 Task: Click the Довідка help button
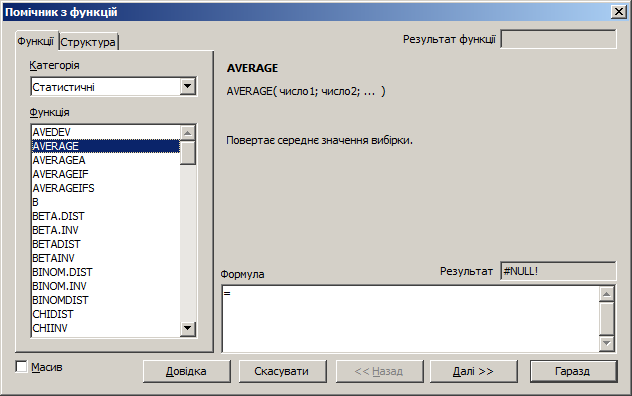(187, 371)
